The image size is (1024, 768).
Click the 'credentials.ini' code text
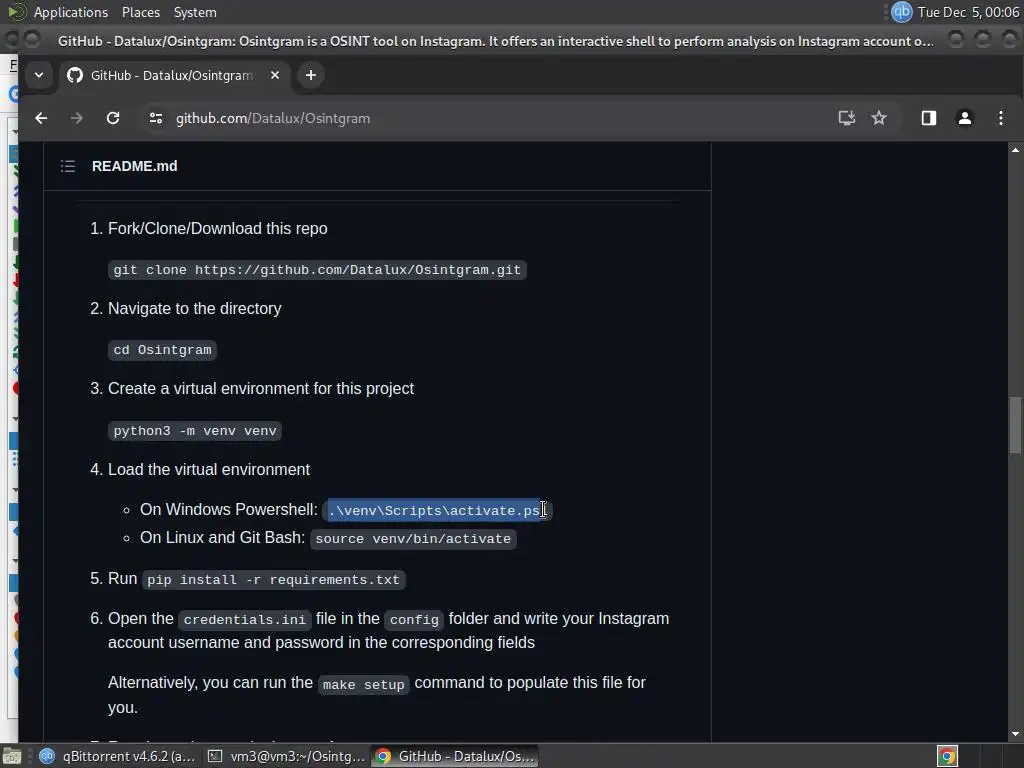pyautogui.click(x=244, y=619)
